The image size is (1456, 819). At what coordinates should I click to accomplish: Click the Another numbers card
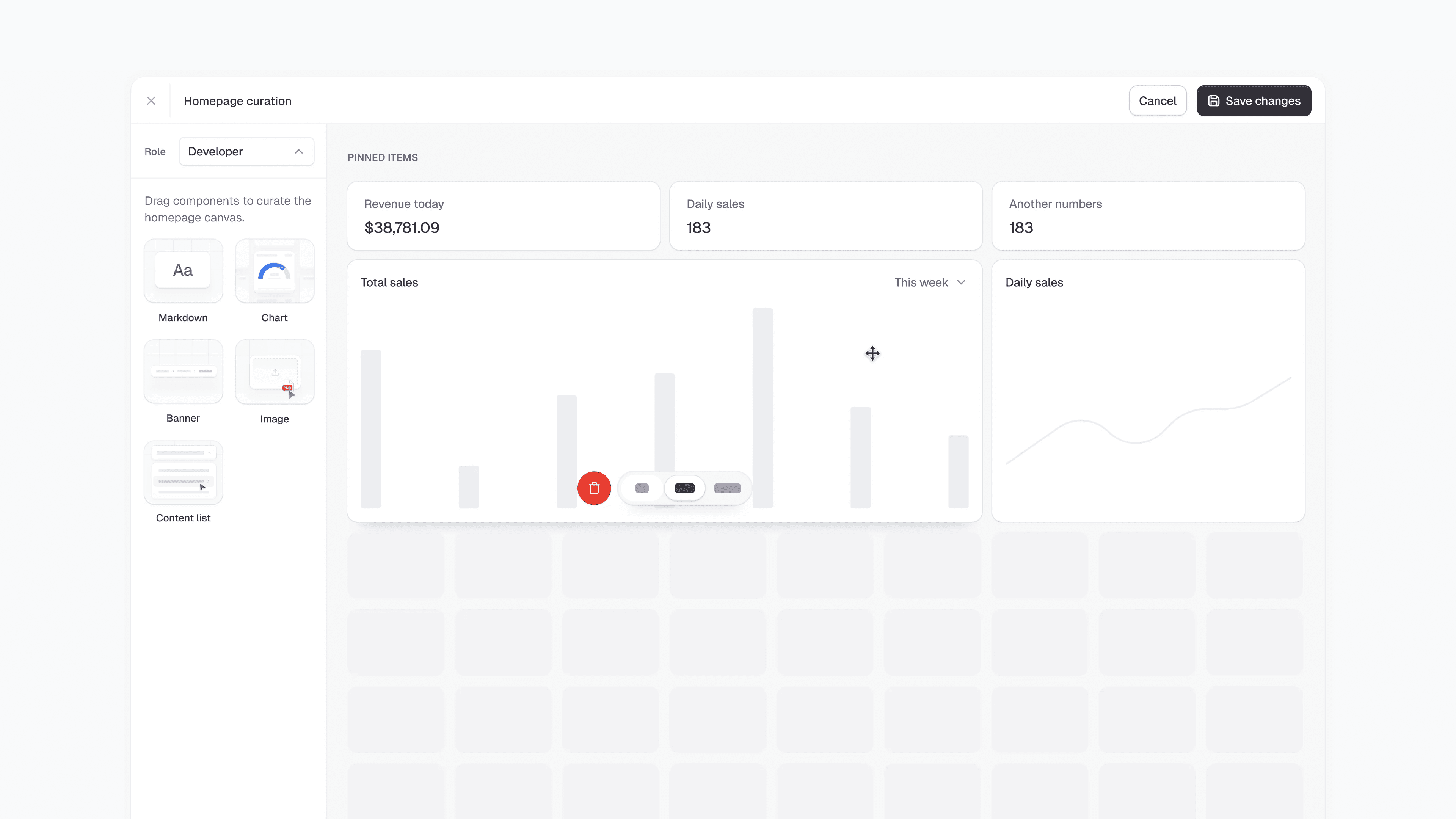coord(1148,216)
